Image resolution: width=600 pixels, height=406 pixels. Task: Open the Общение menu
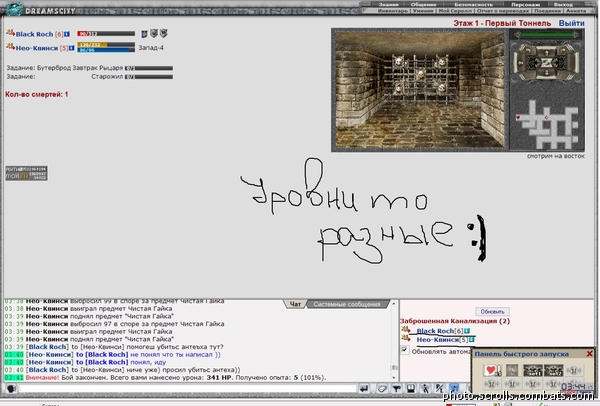click(423, 4)
